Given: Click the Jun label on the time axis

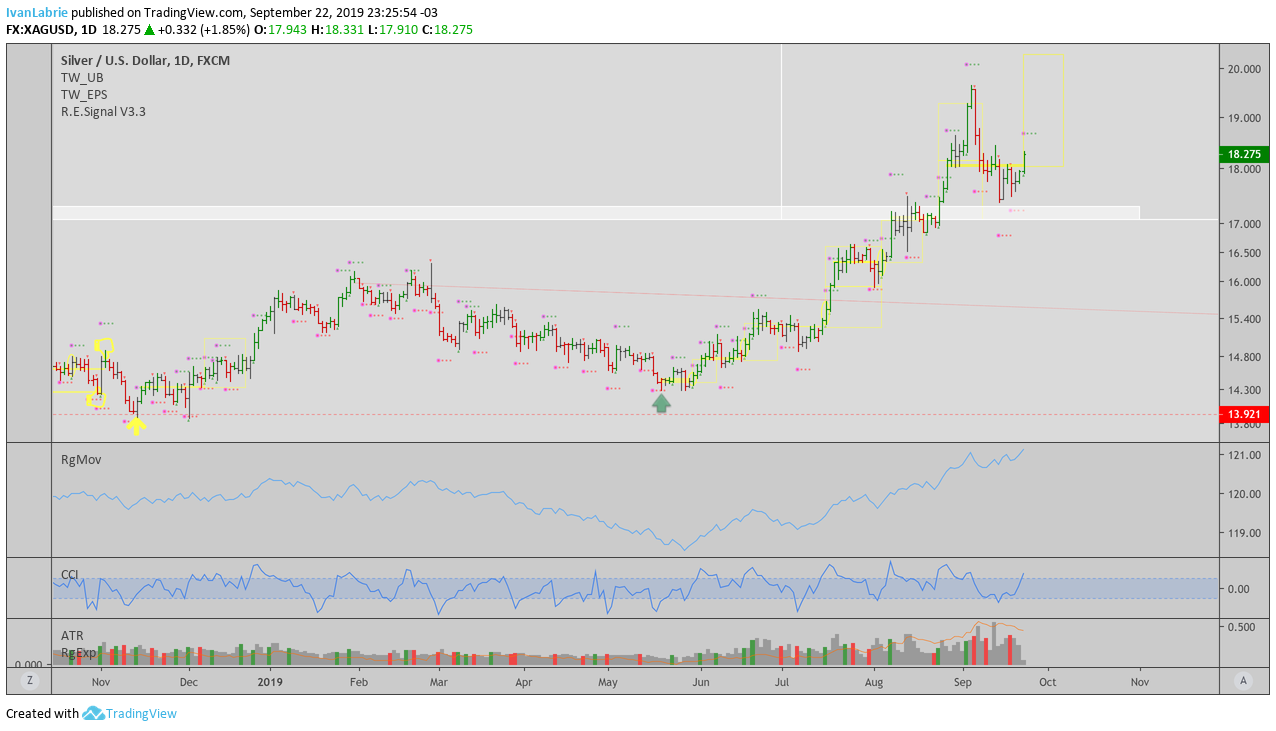Looking at the screenshot, I should (x=701, y=682).
